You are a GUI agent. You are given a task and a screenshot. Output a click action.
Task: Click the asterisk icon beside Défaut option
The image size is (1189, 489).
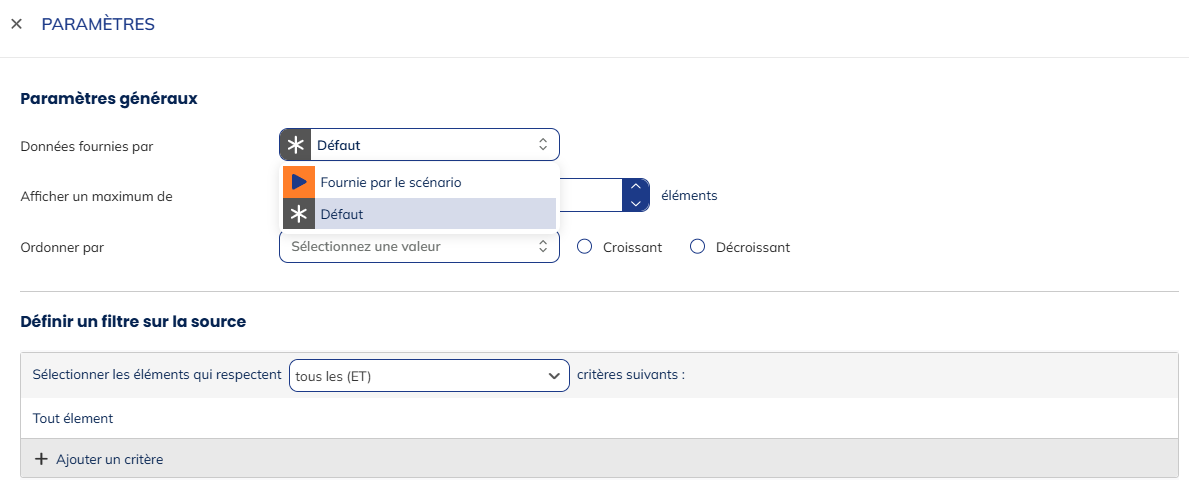[299, 214]
